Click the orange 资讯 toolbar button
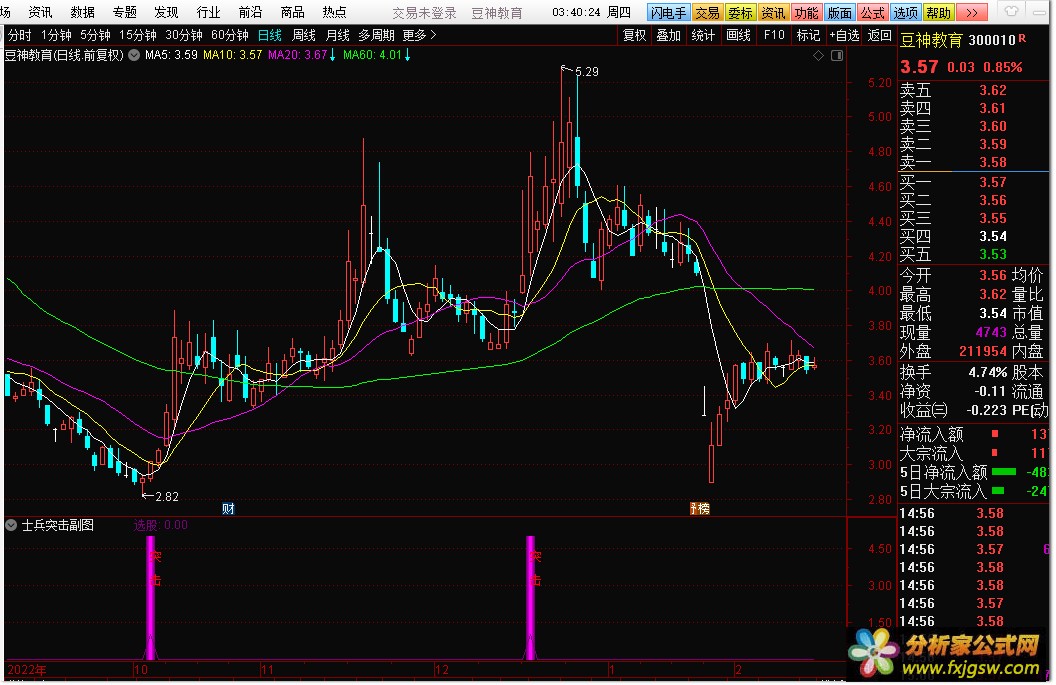The width and height of the screenshot is (1056, 685). click(773, 12)
